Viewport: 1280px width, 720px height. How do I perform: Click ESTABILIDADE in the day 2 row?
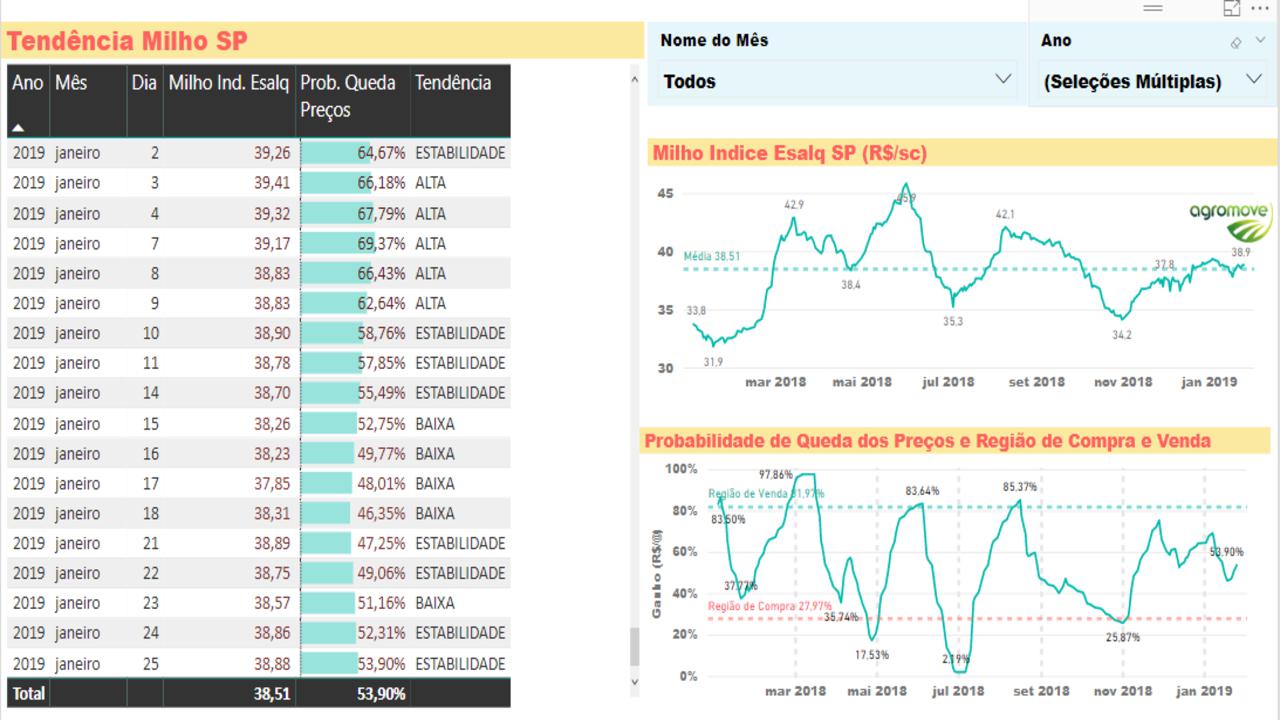pos(460,153)
